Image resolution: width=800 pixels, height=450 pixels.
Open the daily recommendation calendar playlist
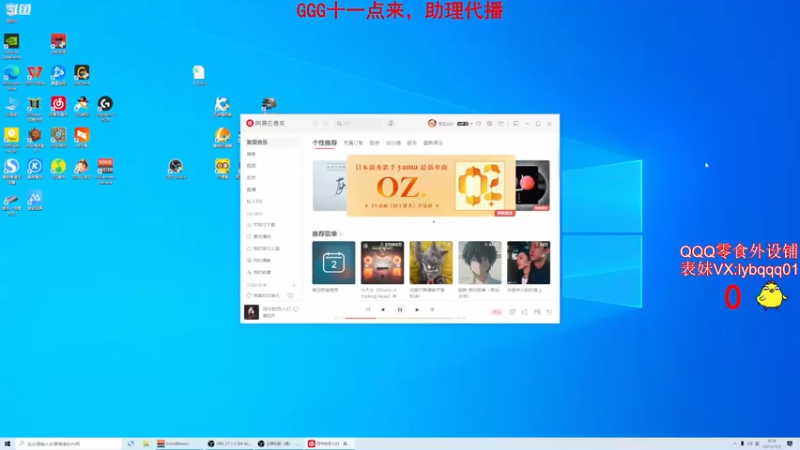(x=334, y=263)
